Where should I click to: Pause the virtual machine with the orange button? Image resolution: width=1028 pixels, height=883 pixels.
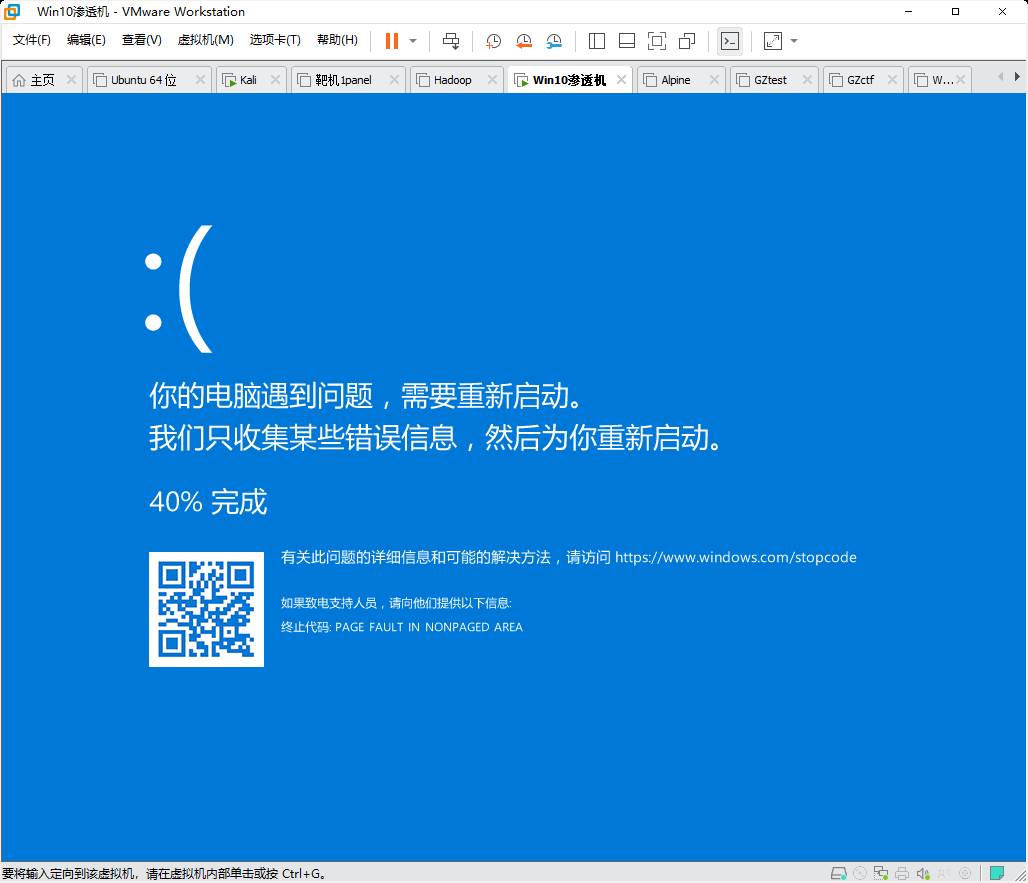tap(391, 41)
